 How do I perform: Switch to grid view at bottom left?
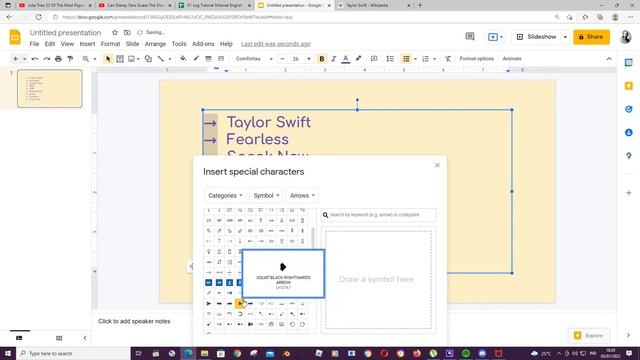tap(59, 338)
